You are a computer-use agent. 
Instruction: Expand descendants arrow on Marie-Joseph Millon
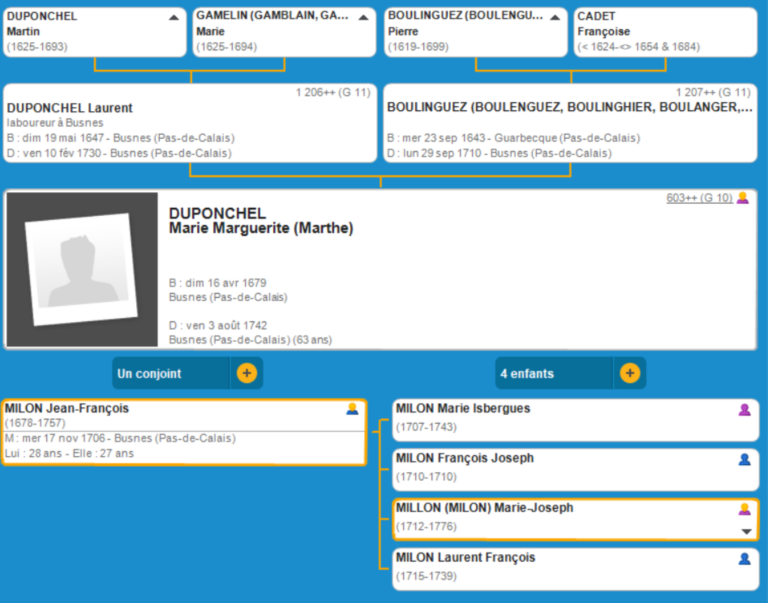click(x=745, y=531)
